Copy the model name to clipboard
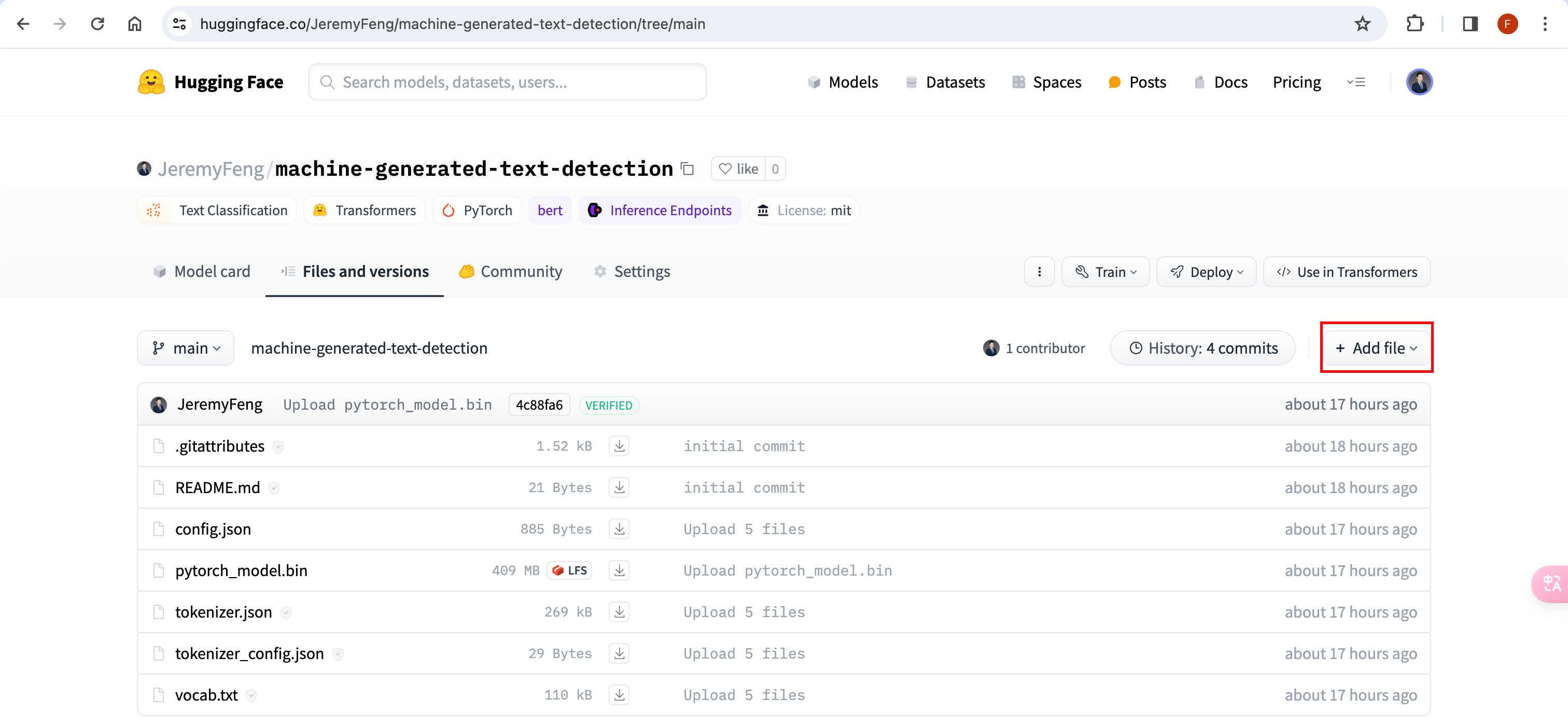This screenshot has height=727, width=1568. [687, 169]
